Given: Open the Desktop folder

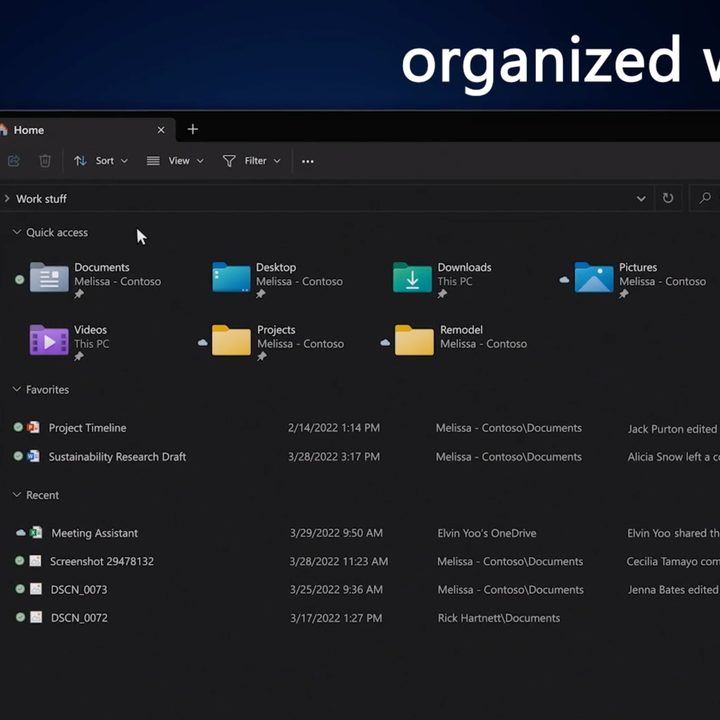Looking at the screenshot, I should 231,277.
